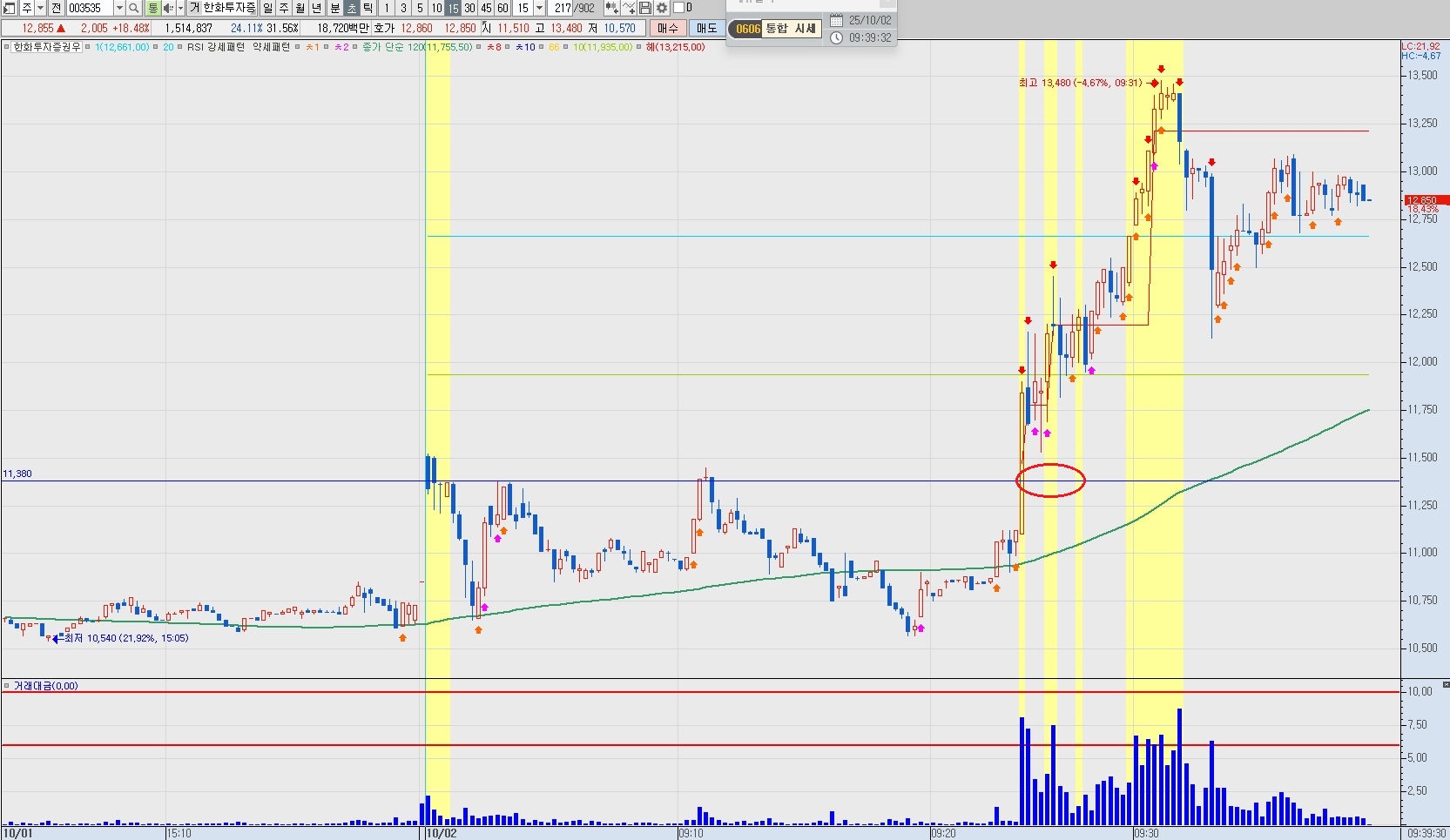1450x840 pixels.
Task: Set the interval to 5
Action: tap(421, 8)
